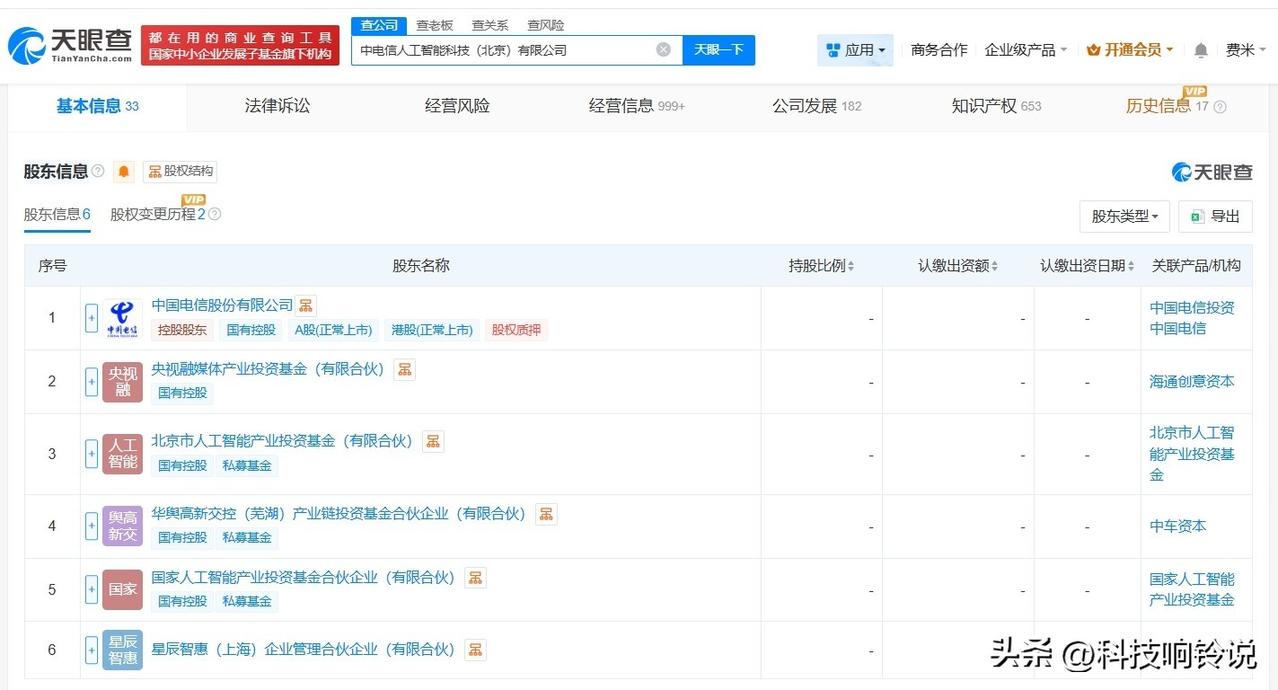This screenshot has width=1278, height=690.
Task: Expand row 6 星辰智惠 with plus
Action: click(92, 650)
